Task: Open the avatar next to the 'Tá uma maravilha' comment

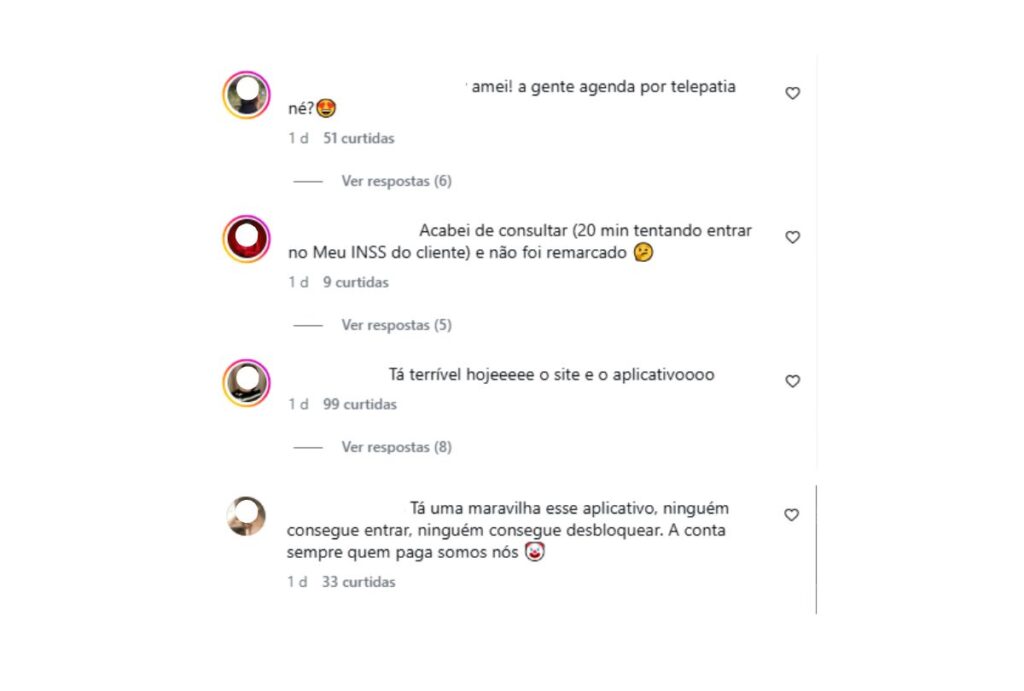Action: (x=246, y=516)
